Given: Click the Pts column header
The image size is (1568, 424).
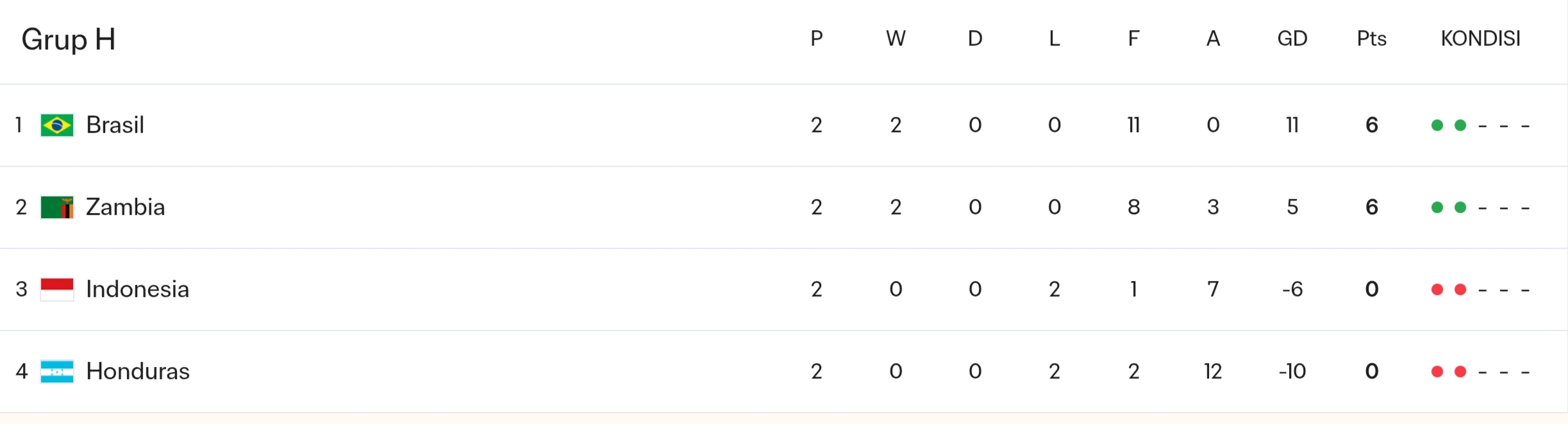Looking at the screenshot, I should [x=1371, y=38].
